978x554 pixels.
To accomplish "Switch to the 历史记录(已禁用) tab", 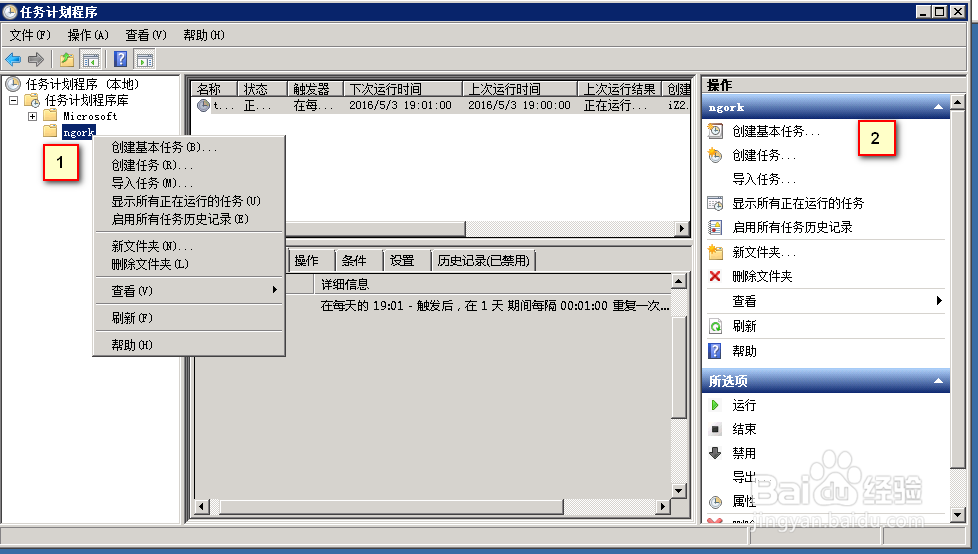I will tap(483, 261).
